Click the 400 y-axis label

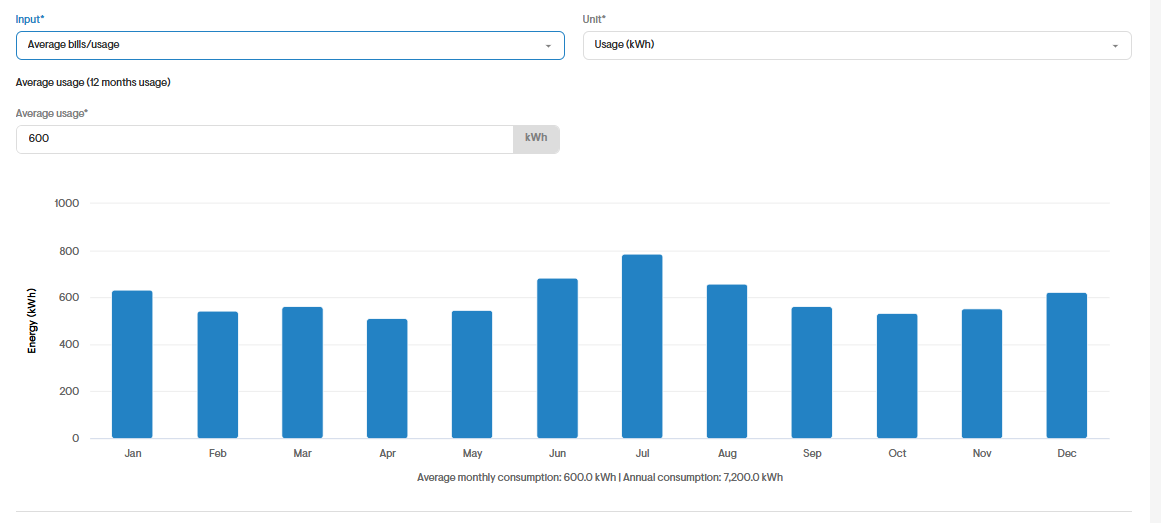(x=70, y=345)
